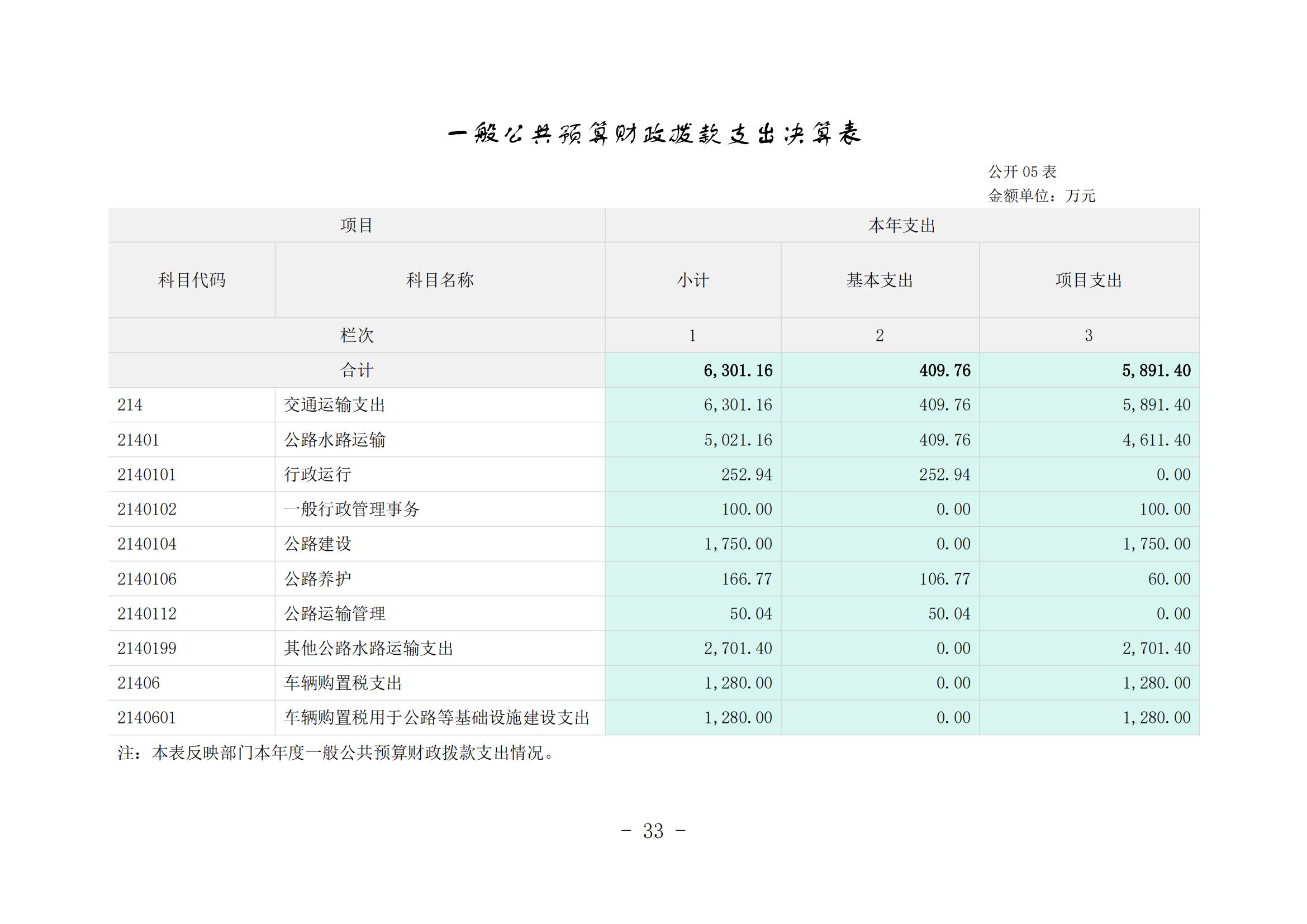Click the value 166.77
Screen dimensions: 1307x924
coord(747,579)
